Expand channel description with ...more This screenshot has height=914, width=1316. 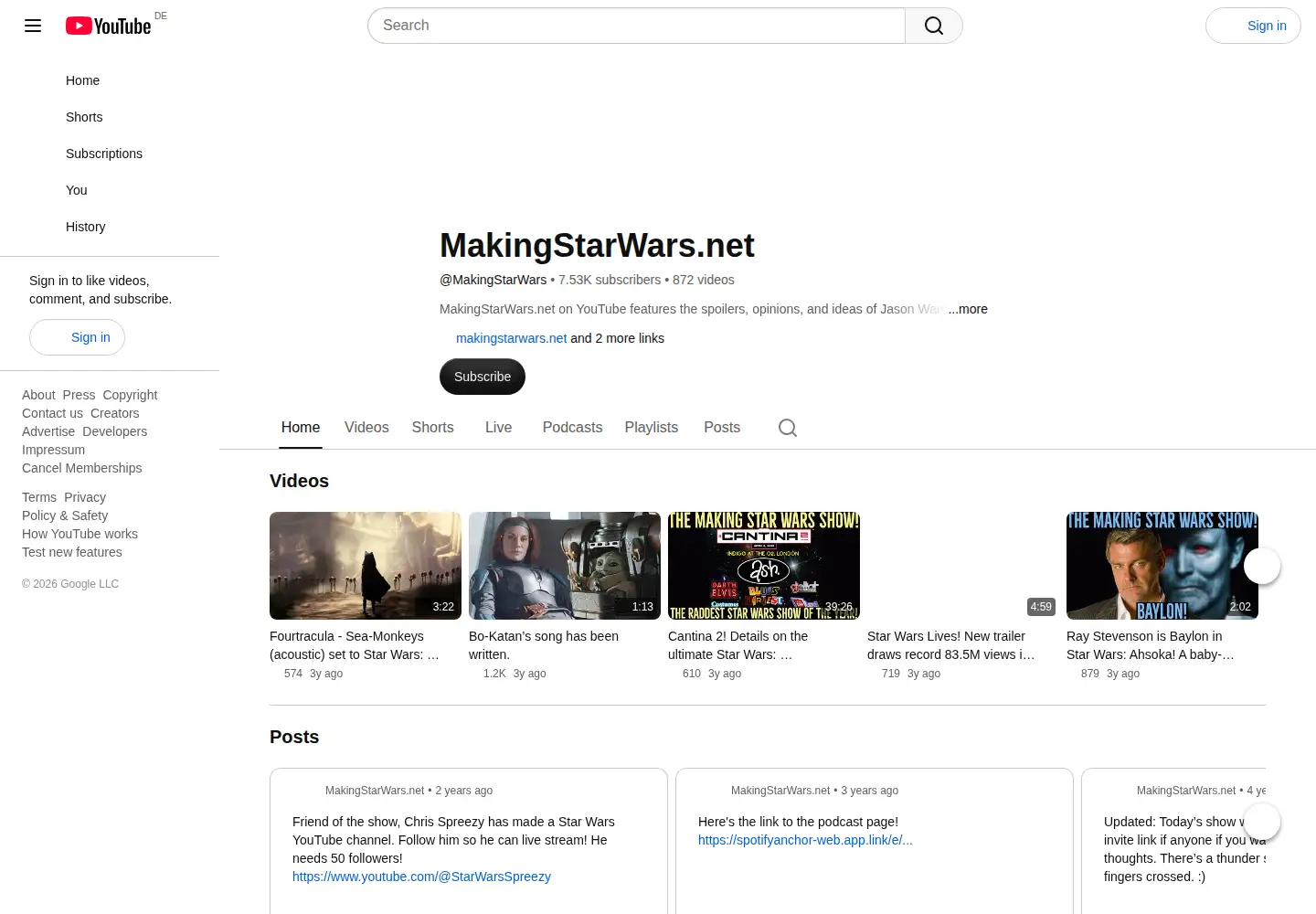point(968,309)
